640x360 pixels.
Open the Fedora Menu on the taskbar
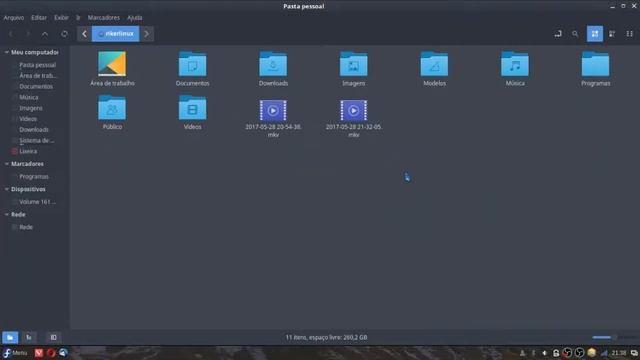tap(14, 353)
